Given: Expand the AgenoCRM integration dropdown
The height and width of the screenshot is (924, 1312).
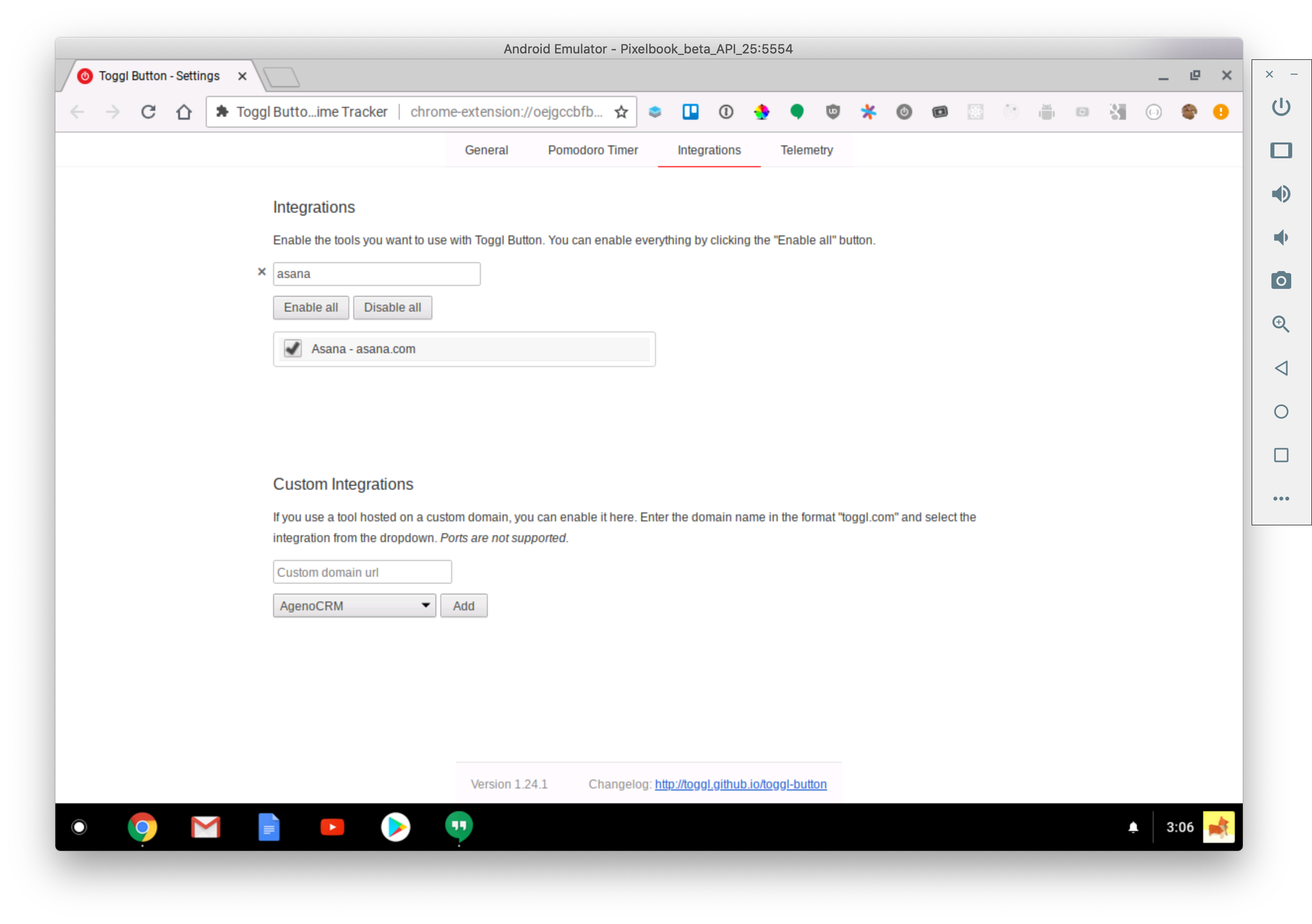Looking at the screenshot, I should 354,606.
